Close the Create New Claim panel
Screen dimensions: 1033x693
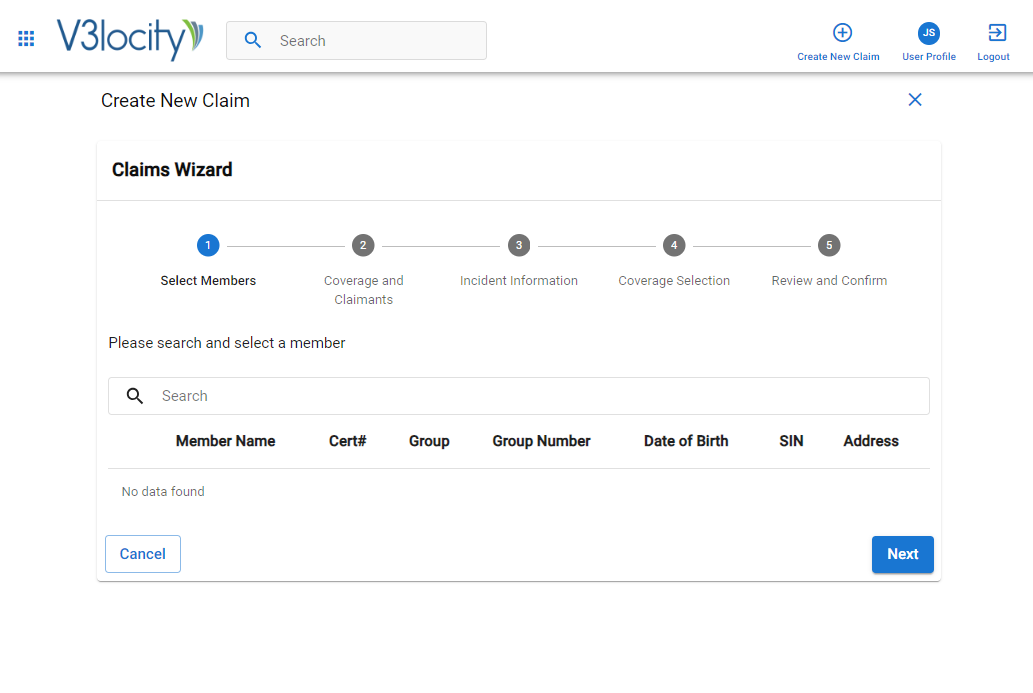(914, 100)
